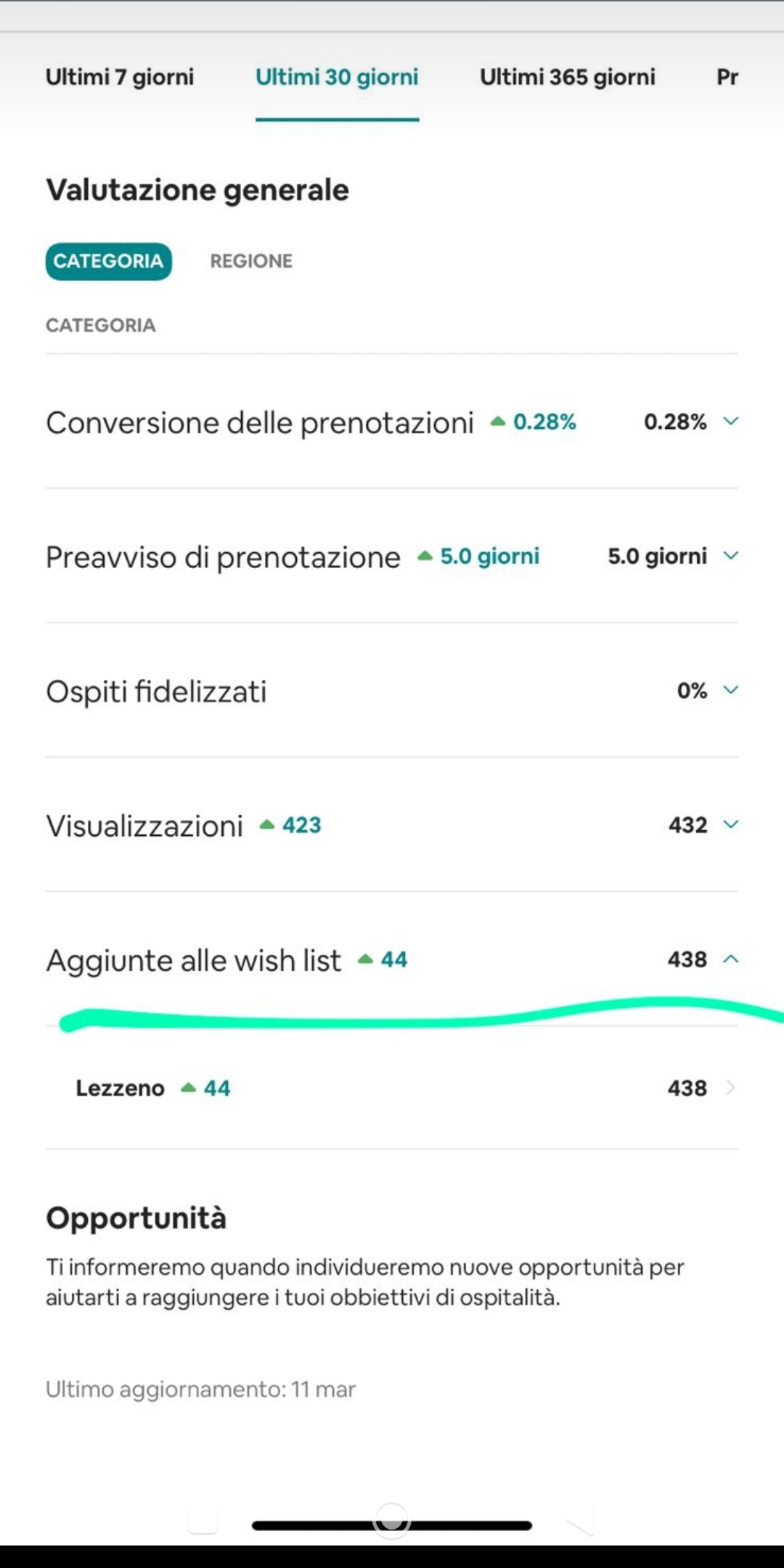Tap green up-arrow beside 0.28% conversion

(497, 422)
